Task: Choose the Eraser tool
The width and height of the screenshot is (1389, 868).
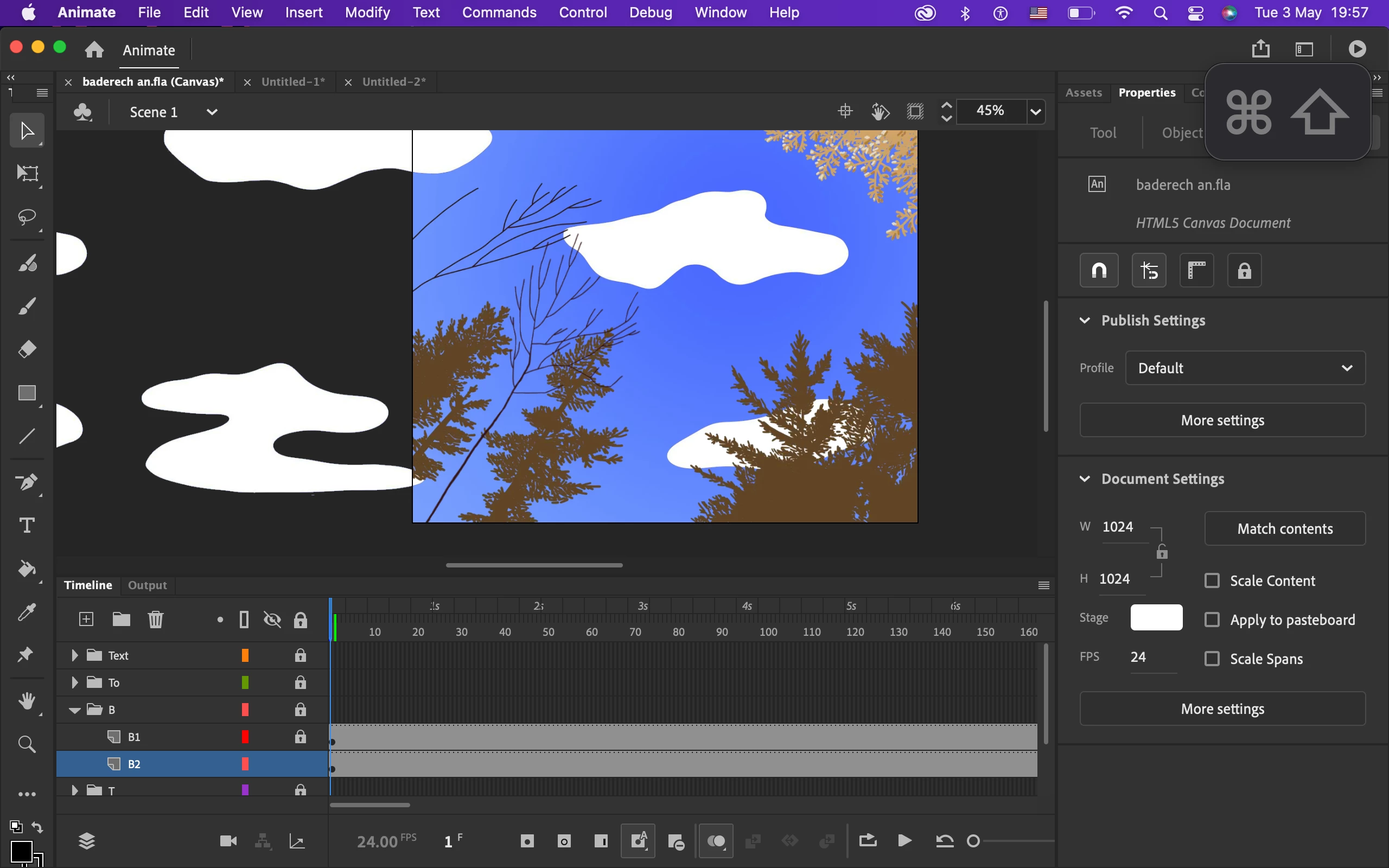Action: pos(27,349)
